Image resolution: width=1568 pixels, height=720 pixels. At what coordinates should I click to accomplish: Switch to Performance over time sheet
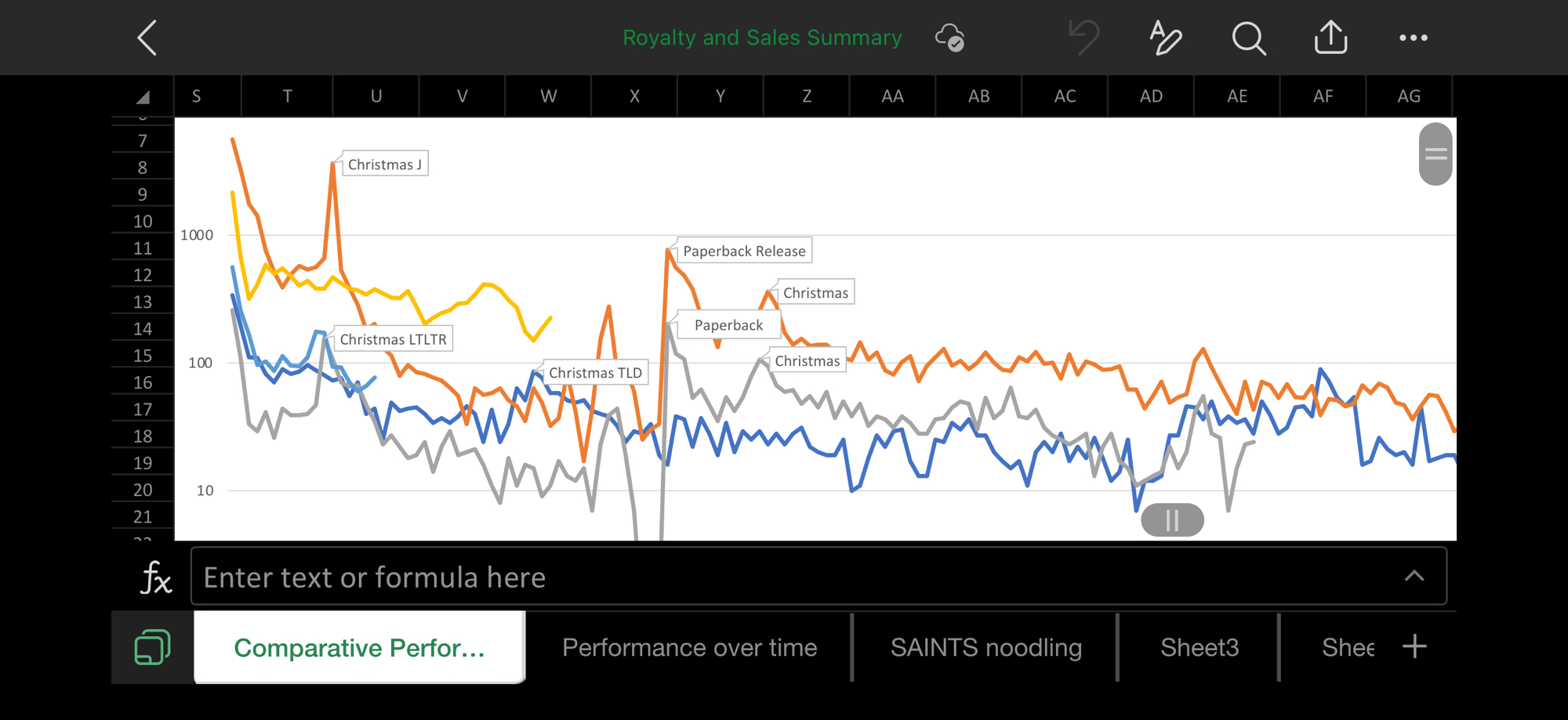689,647
